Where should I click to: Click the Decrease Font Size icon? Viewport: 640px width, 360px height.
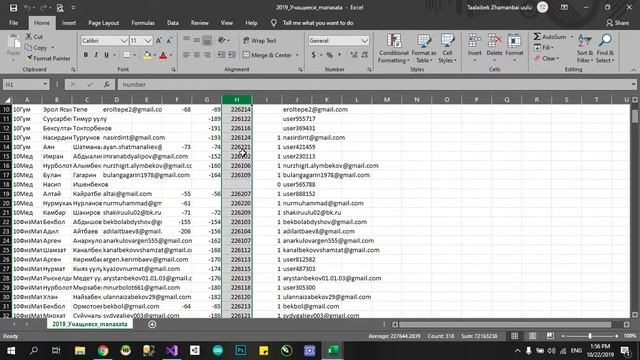[169, 40]
